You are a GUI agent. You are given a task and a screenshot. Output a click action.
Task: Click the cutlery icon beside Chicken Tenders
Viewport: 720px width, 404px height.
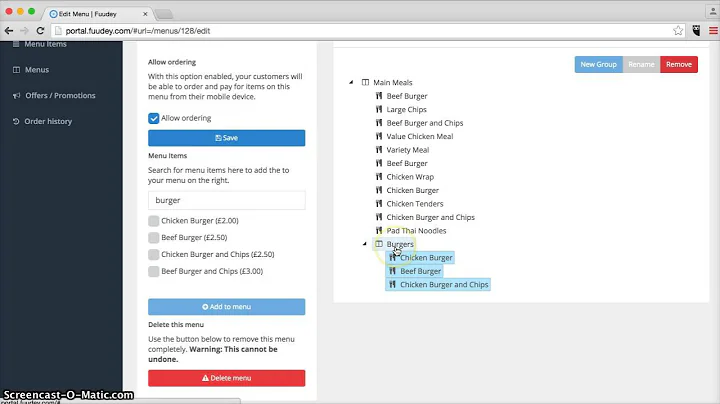click(379, 203)
